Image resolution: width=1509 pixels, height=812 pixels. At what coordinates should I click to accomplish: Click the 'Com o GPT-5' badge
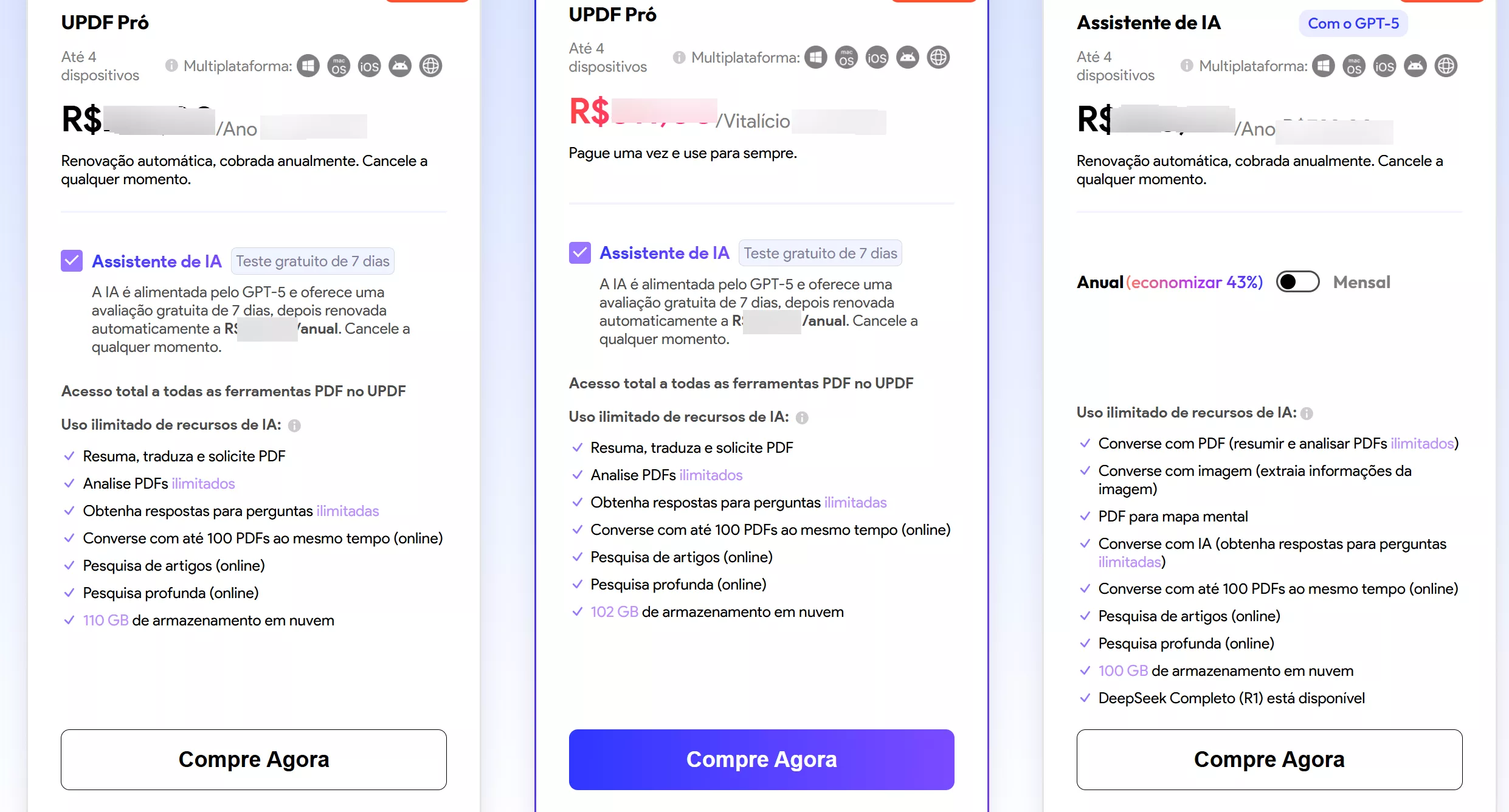[1353, 24]
